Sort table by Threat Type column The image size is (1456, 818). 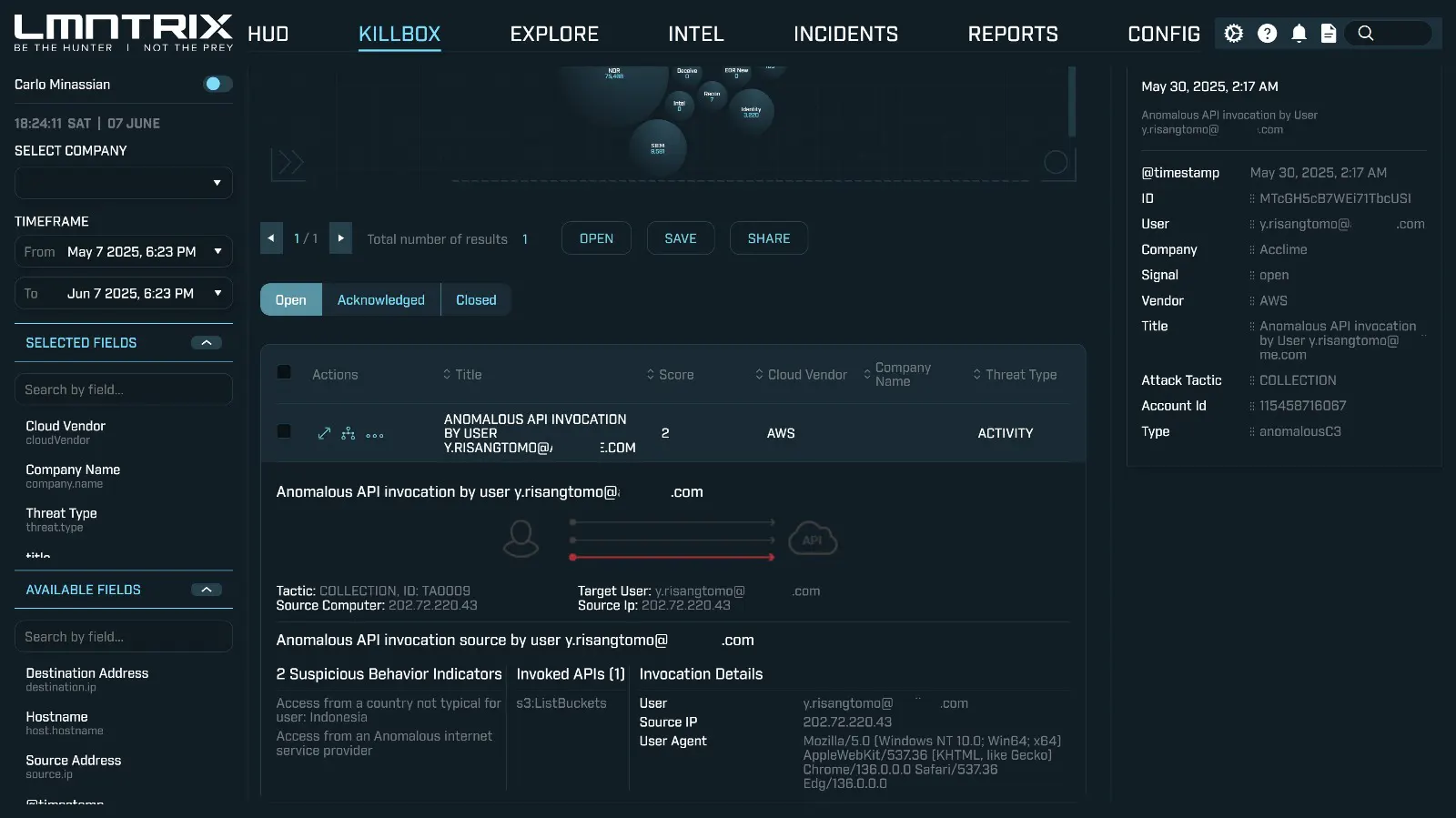[x=1015, y=375]
